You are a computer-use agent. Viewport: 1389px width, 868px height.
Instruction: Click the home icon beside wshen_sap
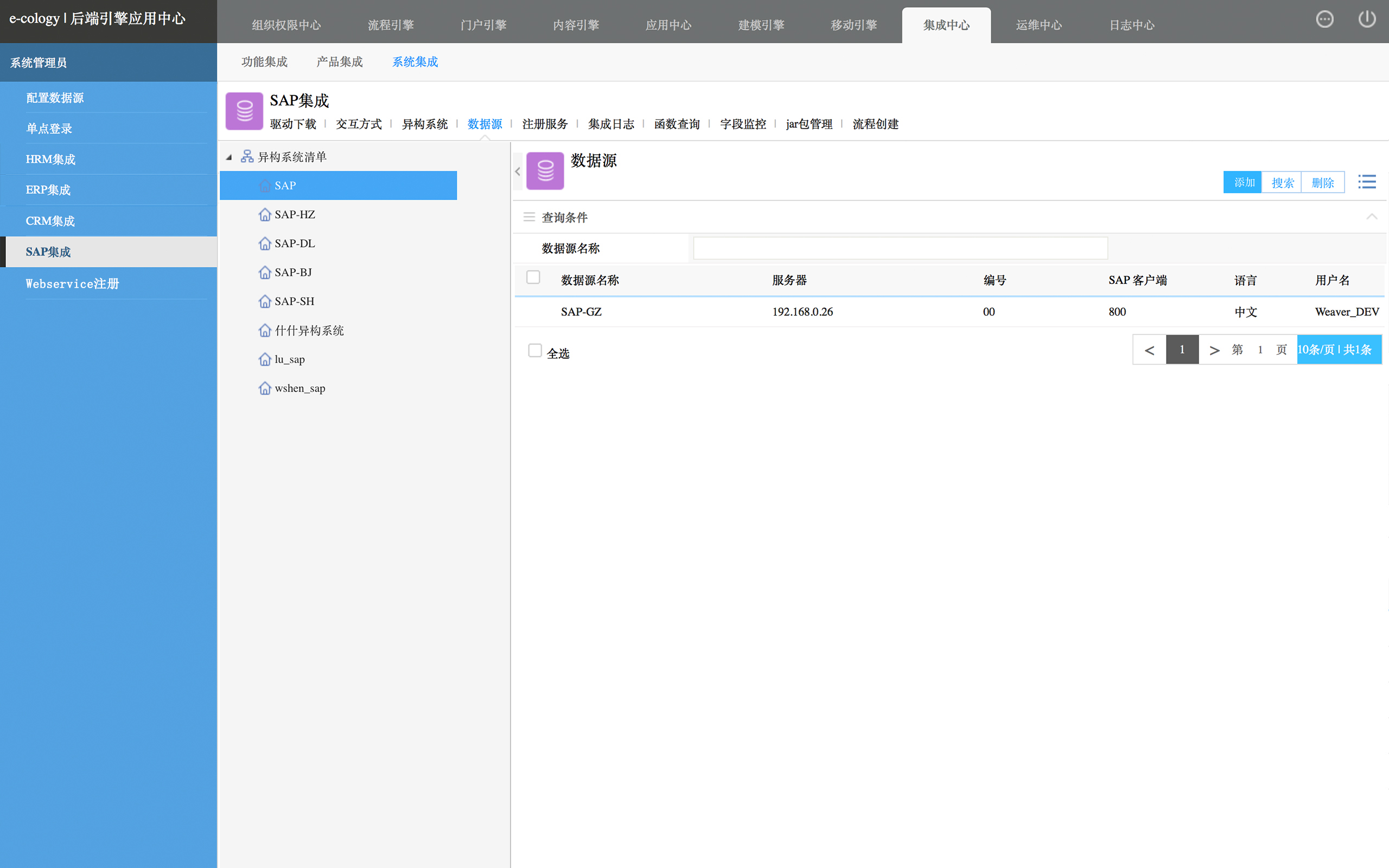[265, 388]
